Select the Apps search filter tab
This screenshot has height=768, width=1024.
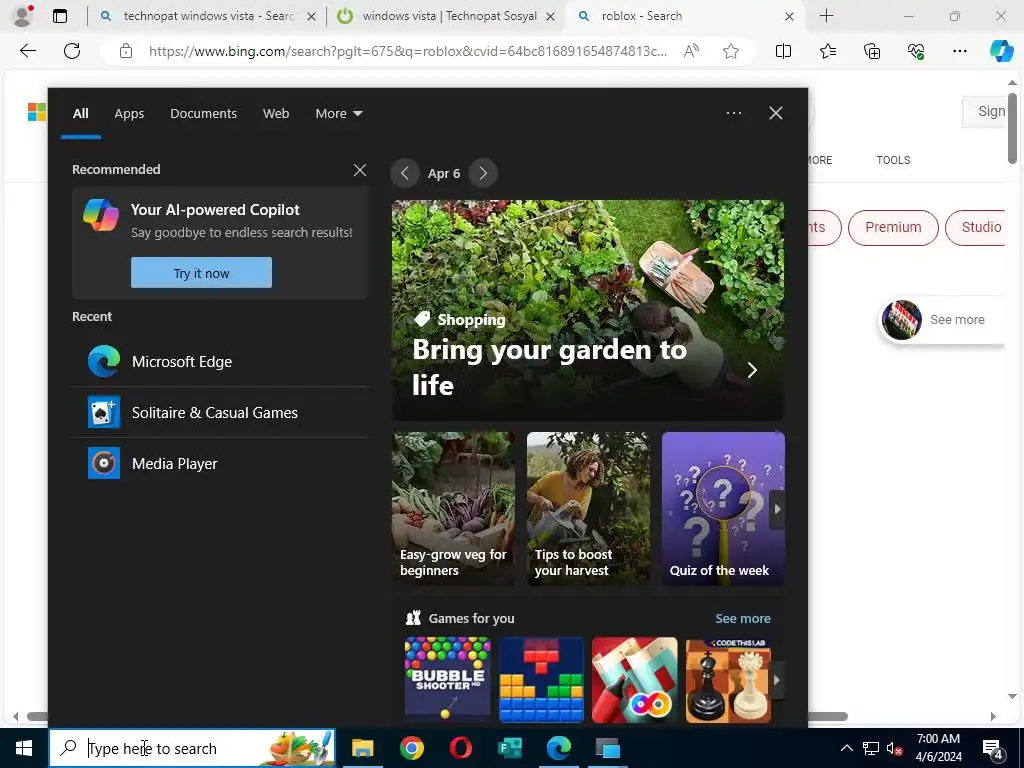(129, 114)
